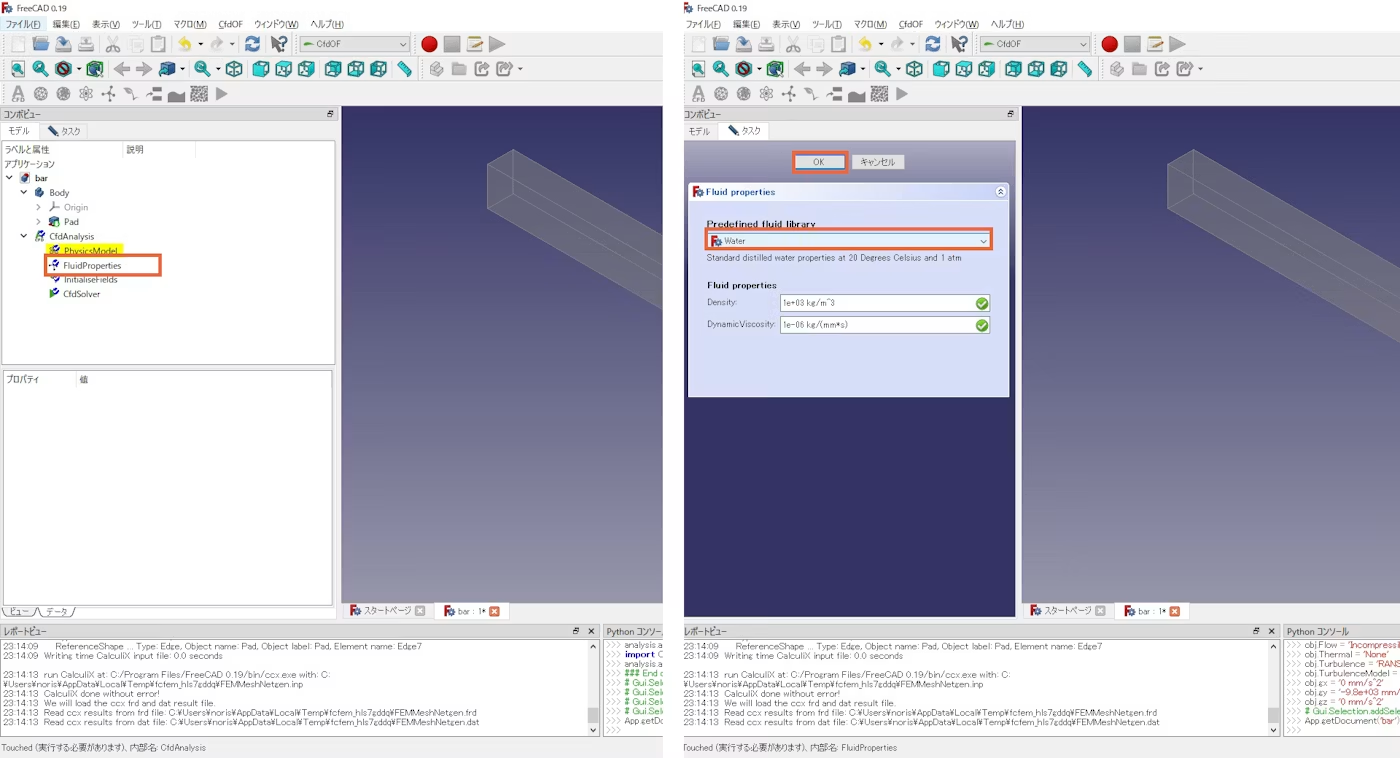Screen dimensions: 1400x758
Task: Click the Undo arrow icon in left window
Action: [x=184, y=44]
